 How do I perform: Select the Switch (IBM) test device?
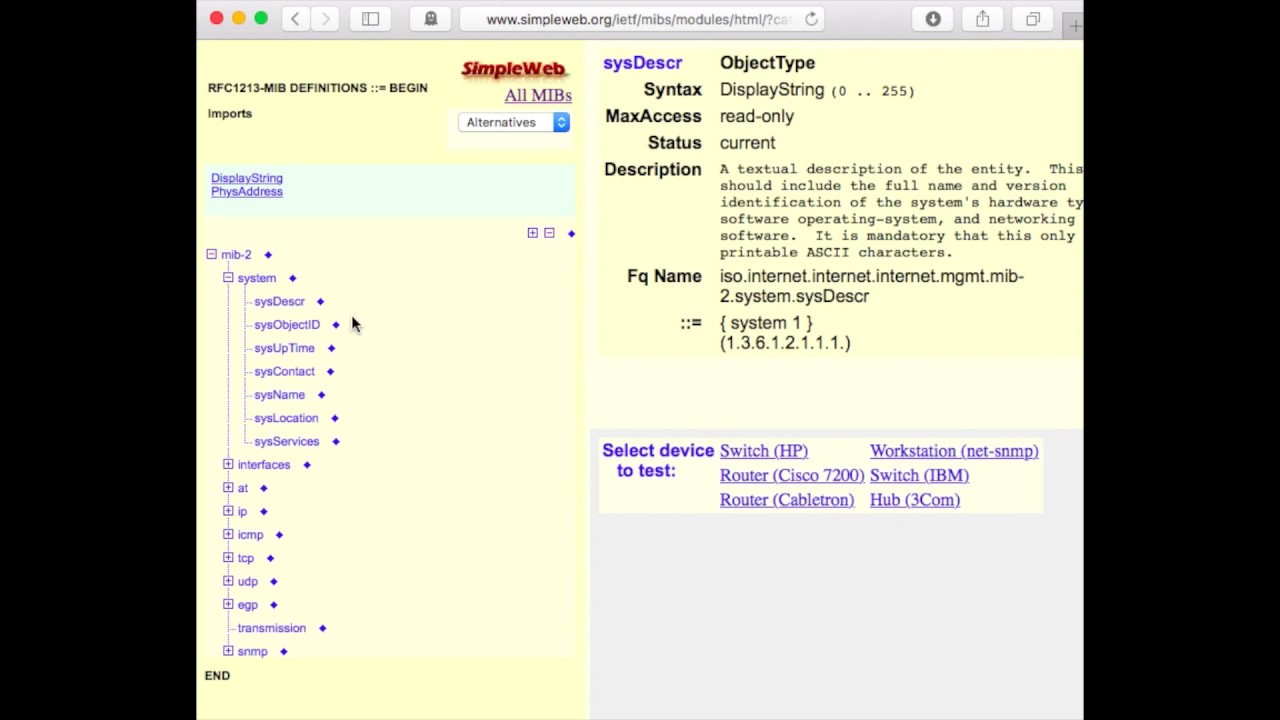pyautogui.click(x=919, y=475)
